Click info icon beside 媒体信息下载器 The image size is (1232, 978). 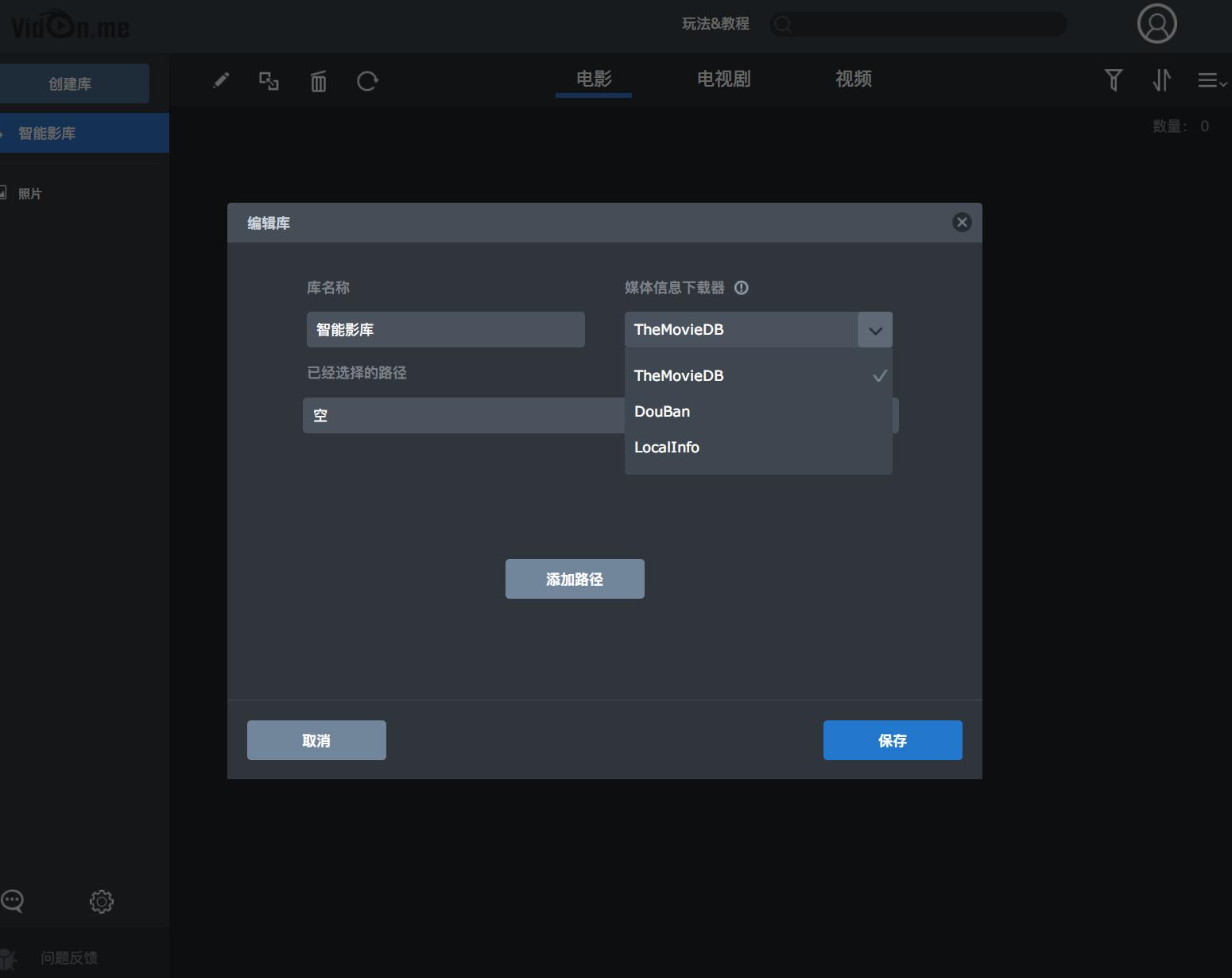pyautogui.click(x=742, y=288)
